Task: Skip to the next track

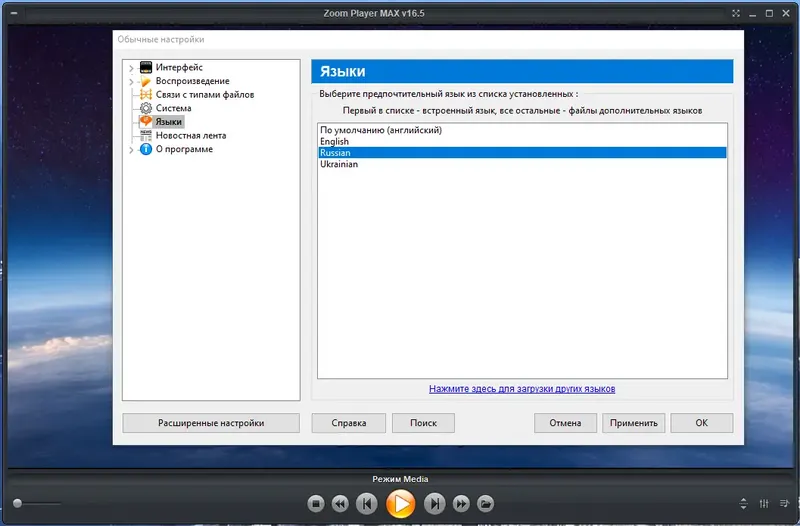Action: (x=435, y=504)
